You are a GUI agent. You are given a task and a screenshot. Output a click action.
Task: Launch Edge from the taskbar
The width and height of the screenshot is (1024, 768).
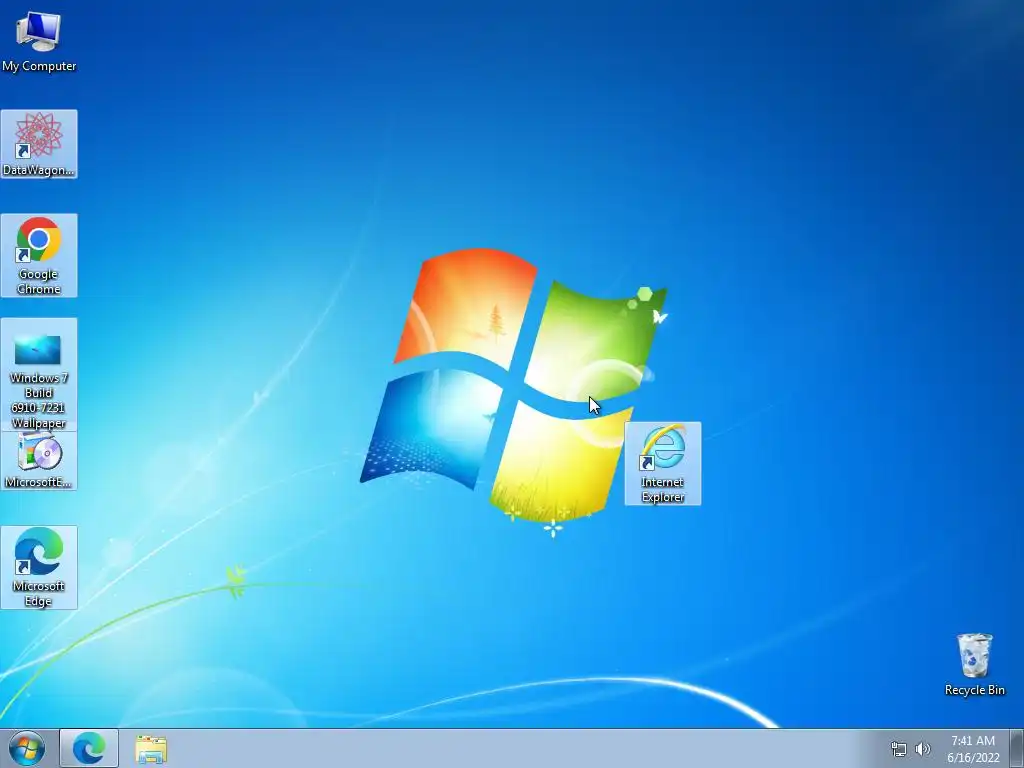89,748
